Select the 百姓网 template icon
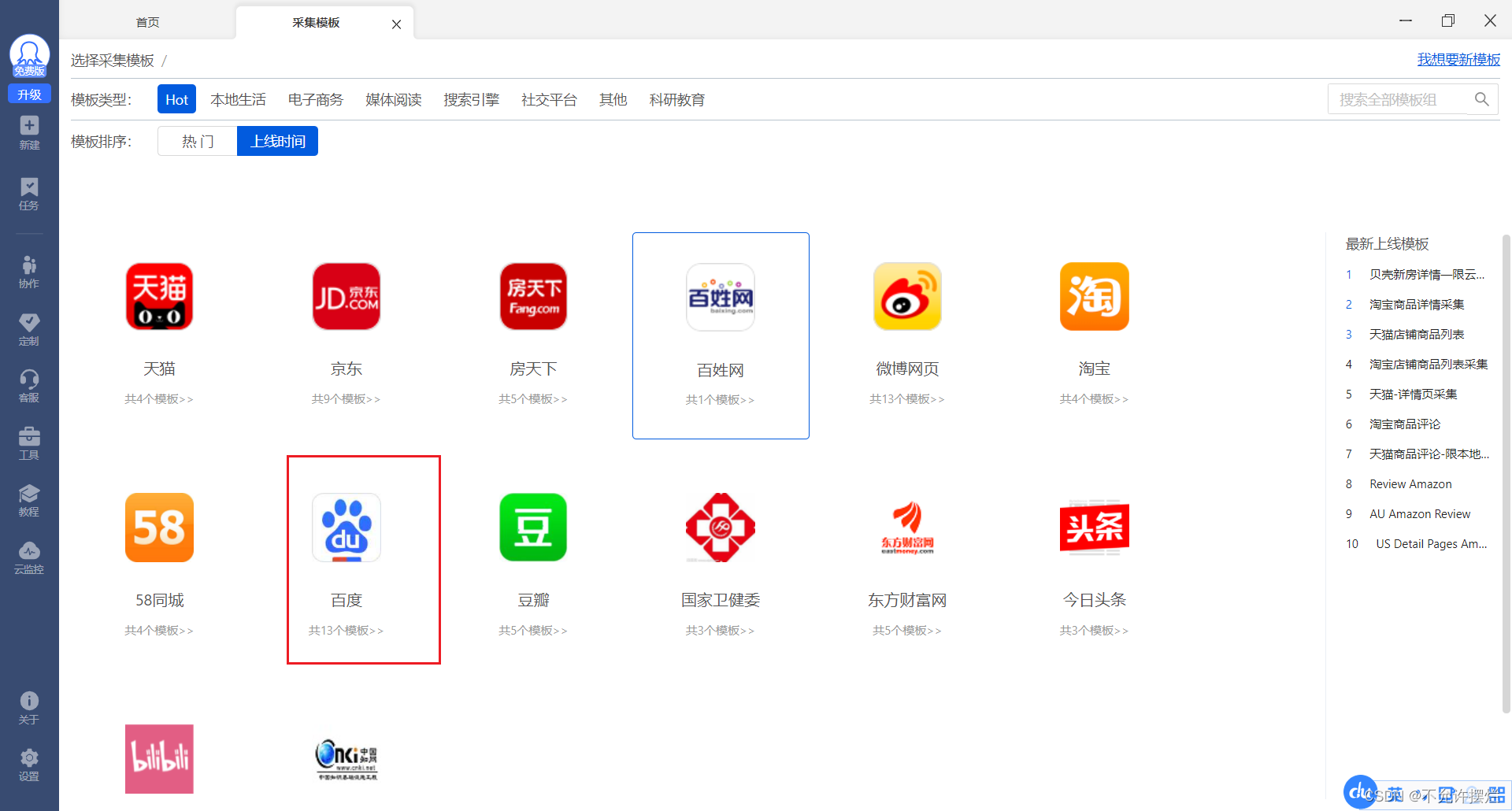The image size is (1512, 811). pos(721,297)
